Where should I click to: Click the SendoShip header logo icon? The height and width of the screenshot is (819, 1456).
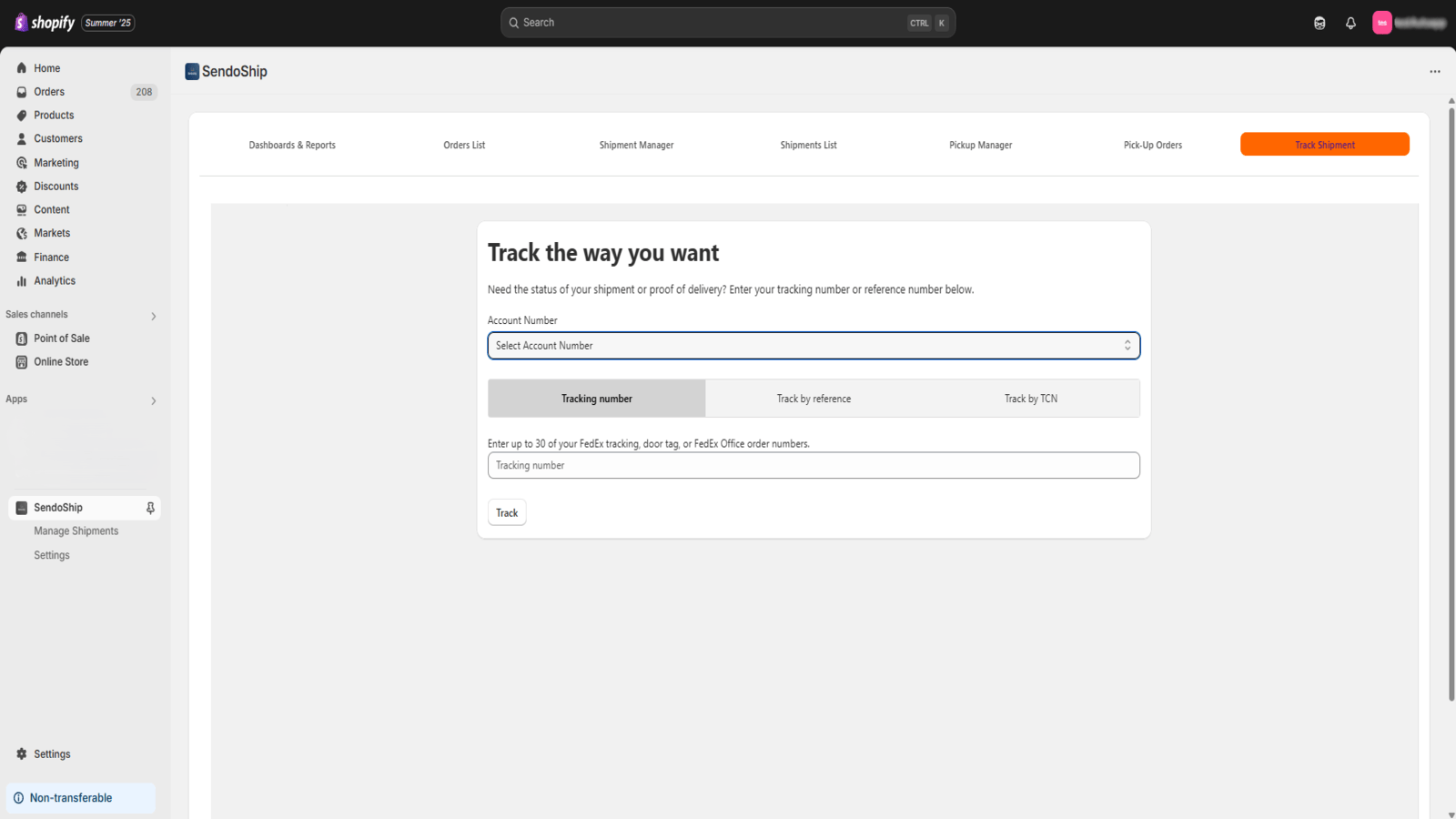[x=192, y=72]
